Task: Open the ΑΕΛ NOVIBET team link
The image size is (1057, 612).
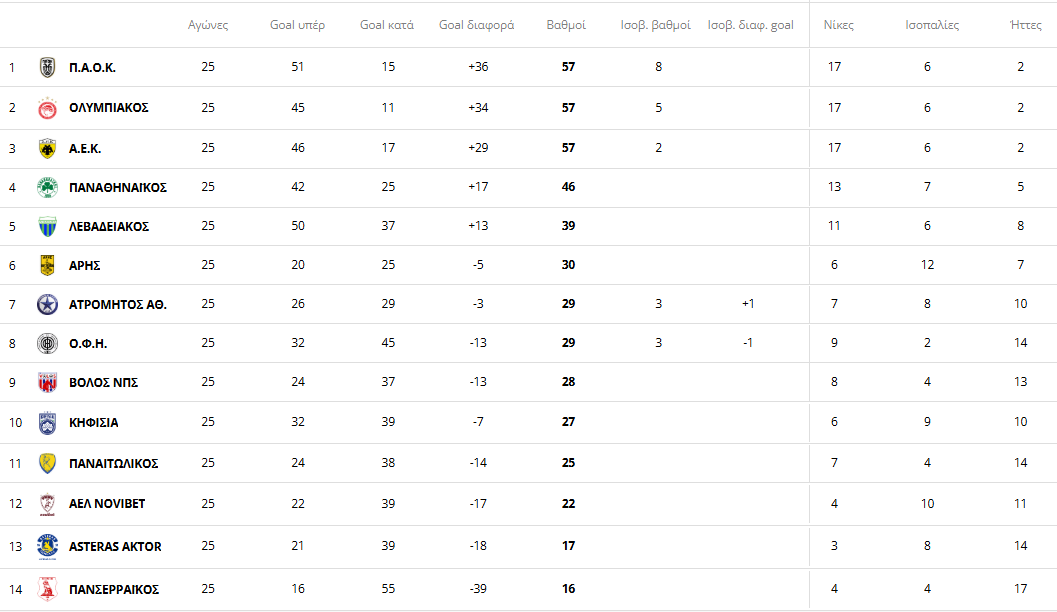Action: tap(108, 503)
